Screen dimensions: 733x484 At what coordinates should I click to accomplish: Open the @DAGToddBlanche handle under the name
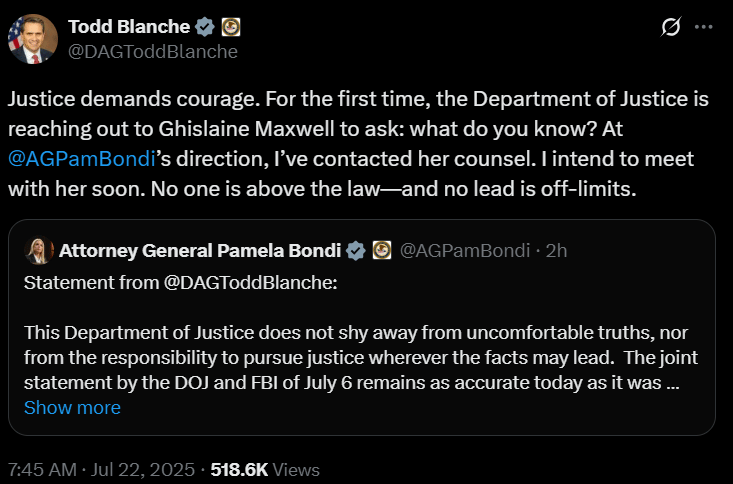point(152,51)
